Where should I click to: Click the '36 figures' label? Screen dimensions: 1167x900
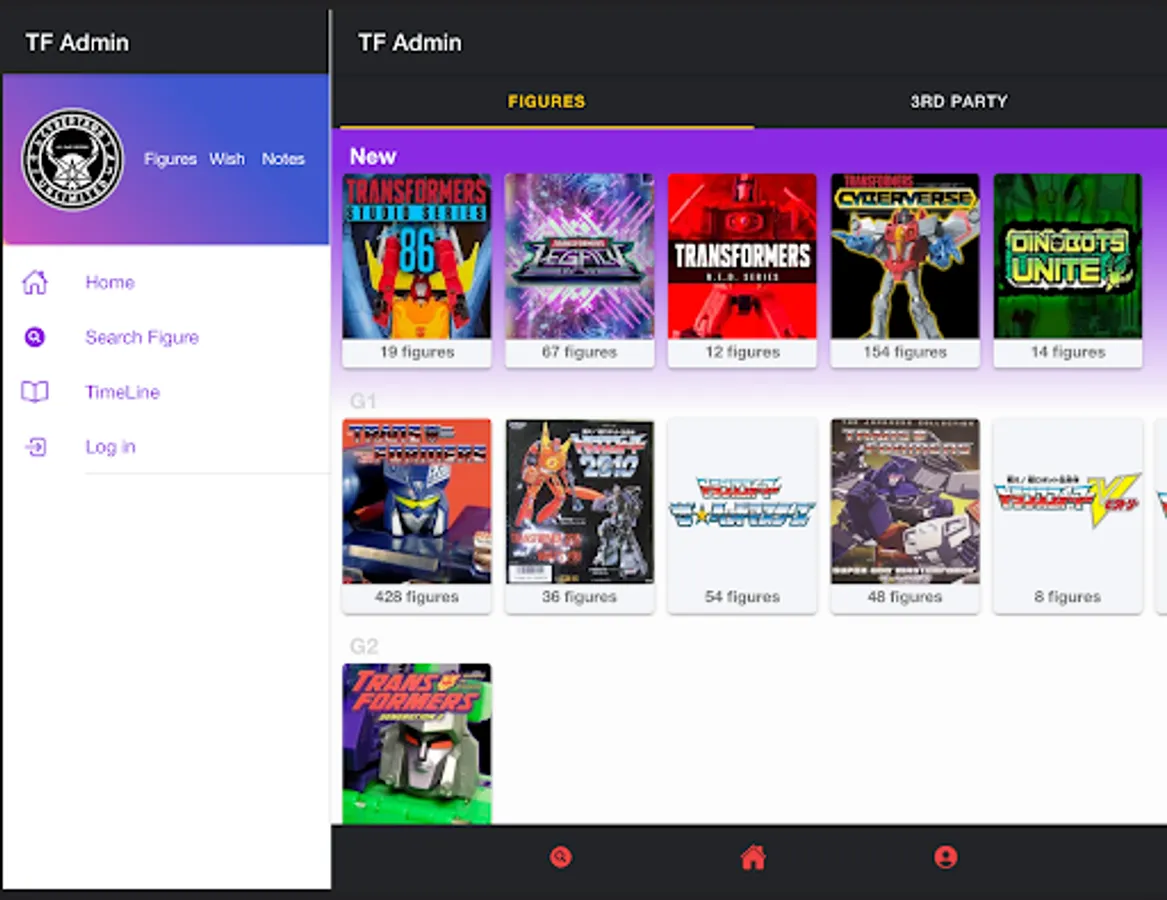coord(580,597)
